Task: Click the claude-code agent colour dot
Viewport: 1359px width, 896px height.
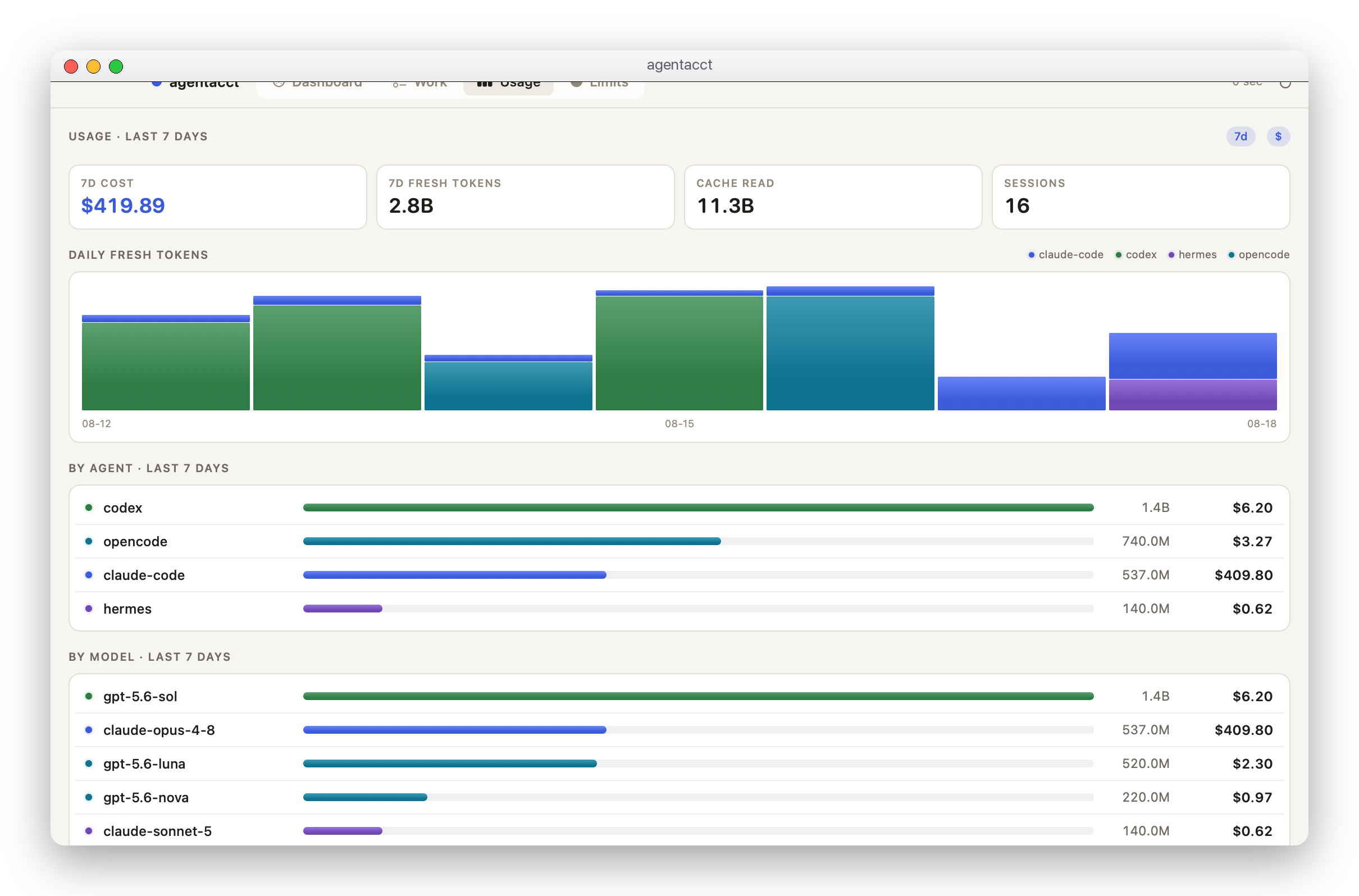Action: click(89, 575)
